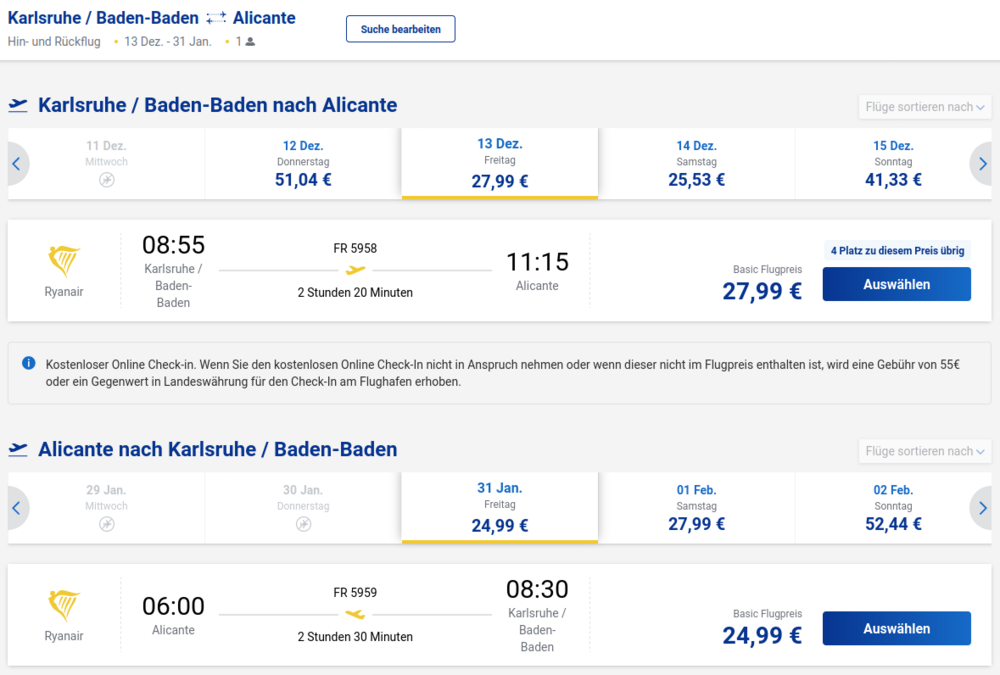This screenshot has height=675, width=1000.
Task: Open return "Flüge sortieren nach" dropdown
Action: tap(924, 451)
